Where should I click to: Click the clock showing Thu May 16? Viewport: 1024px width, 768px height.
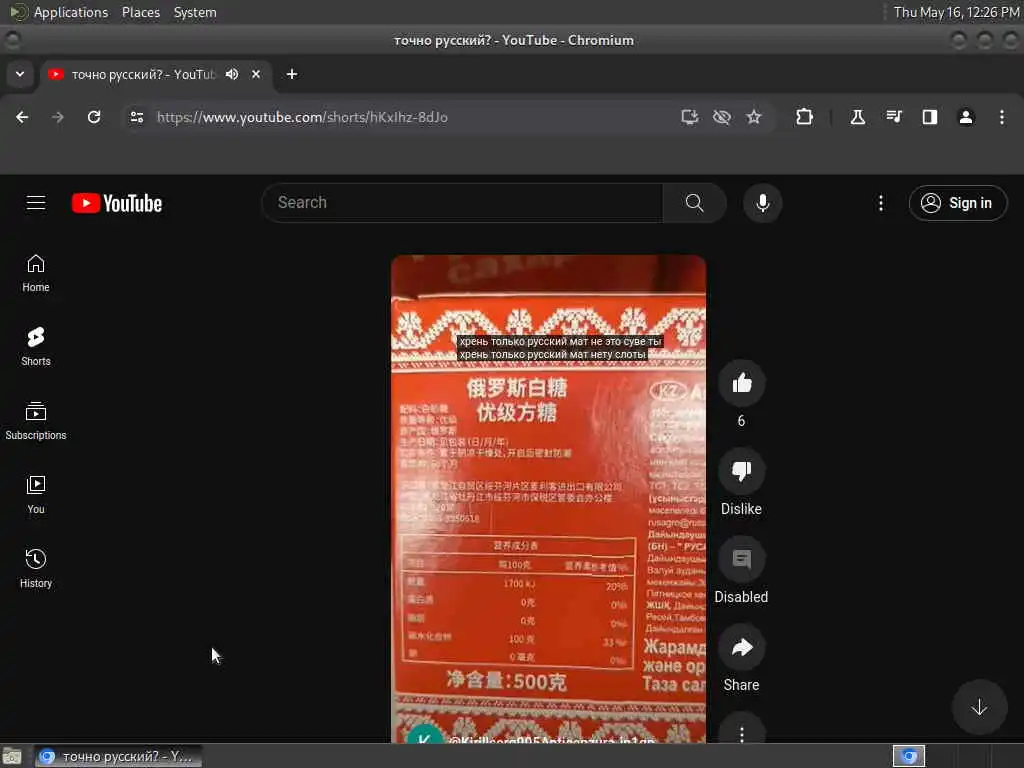click(956, 12)
